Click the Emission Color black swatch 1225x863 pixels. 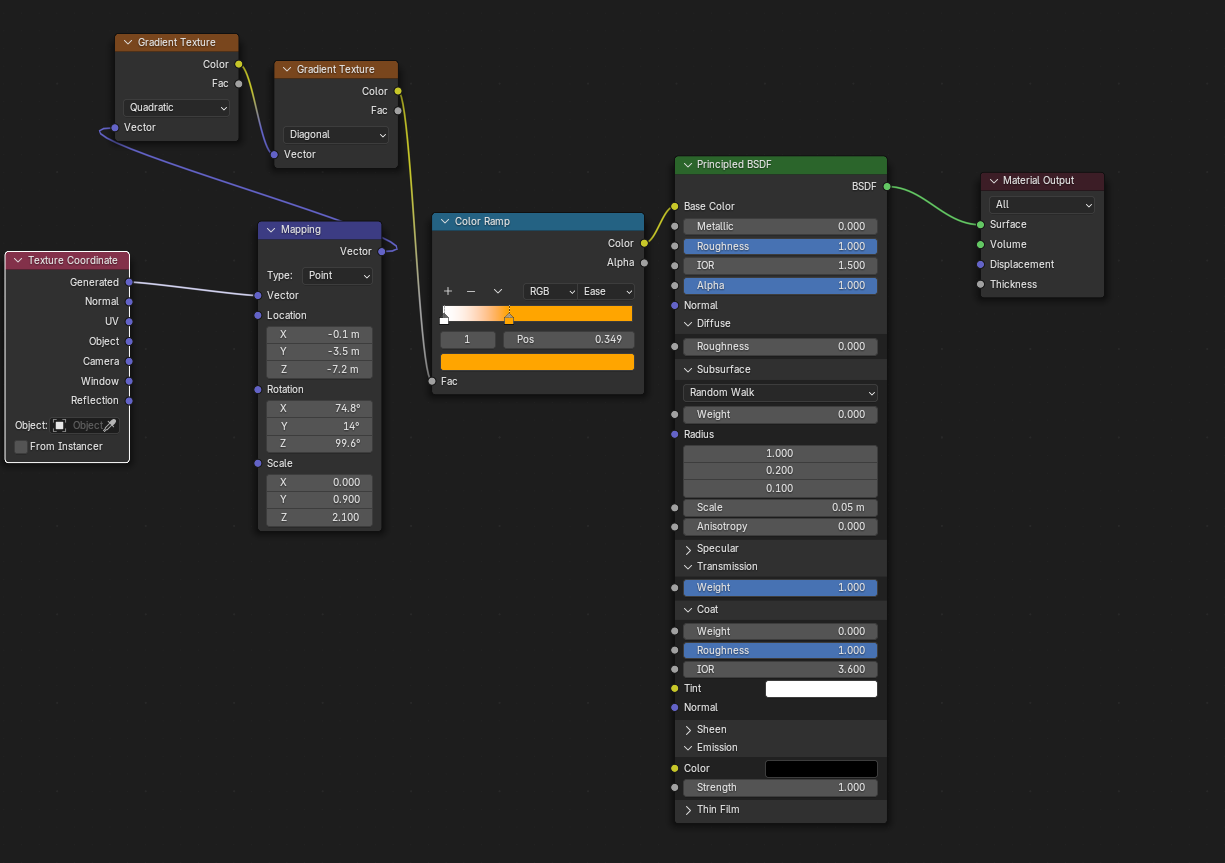821,769
